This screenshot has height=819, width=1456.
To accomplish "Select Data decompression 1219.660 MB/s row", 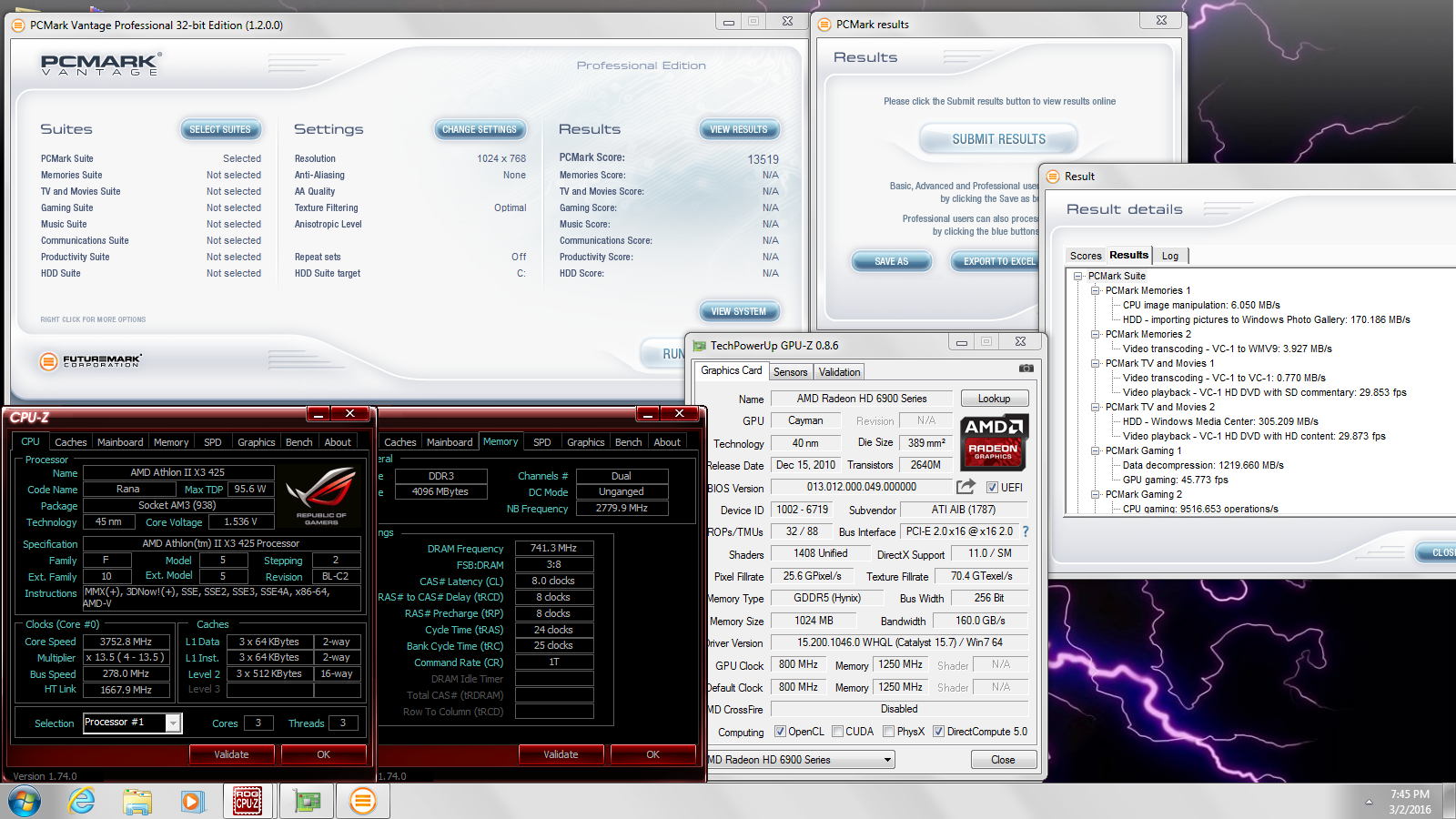I will (1203, 465).
